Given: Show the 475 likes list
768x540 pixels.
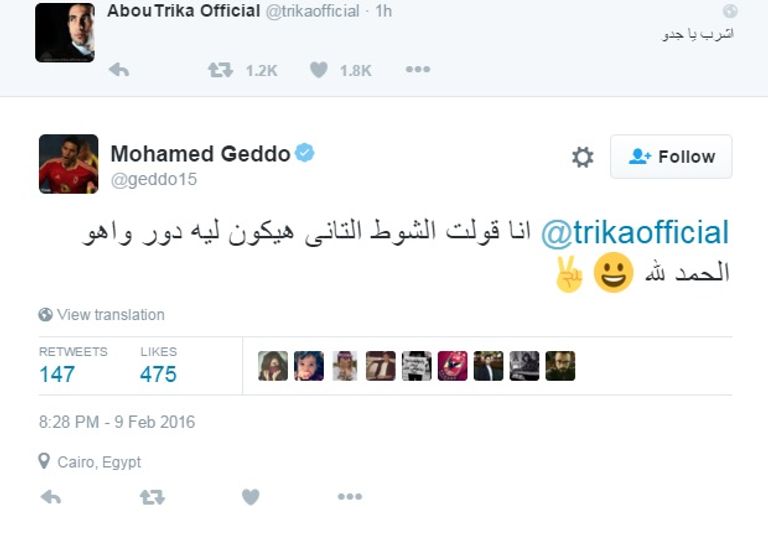Looking at the screenshot, I should (x=158, y=373).
